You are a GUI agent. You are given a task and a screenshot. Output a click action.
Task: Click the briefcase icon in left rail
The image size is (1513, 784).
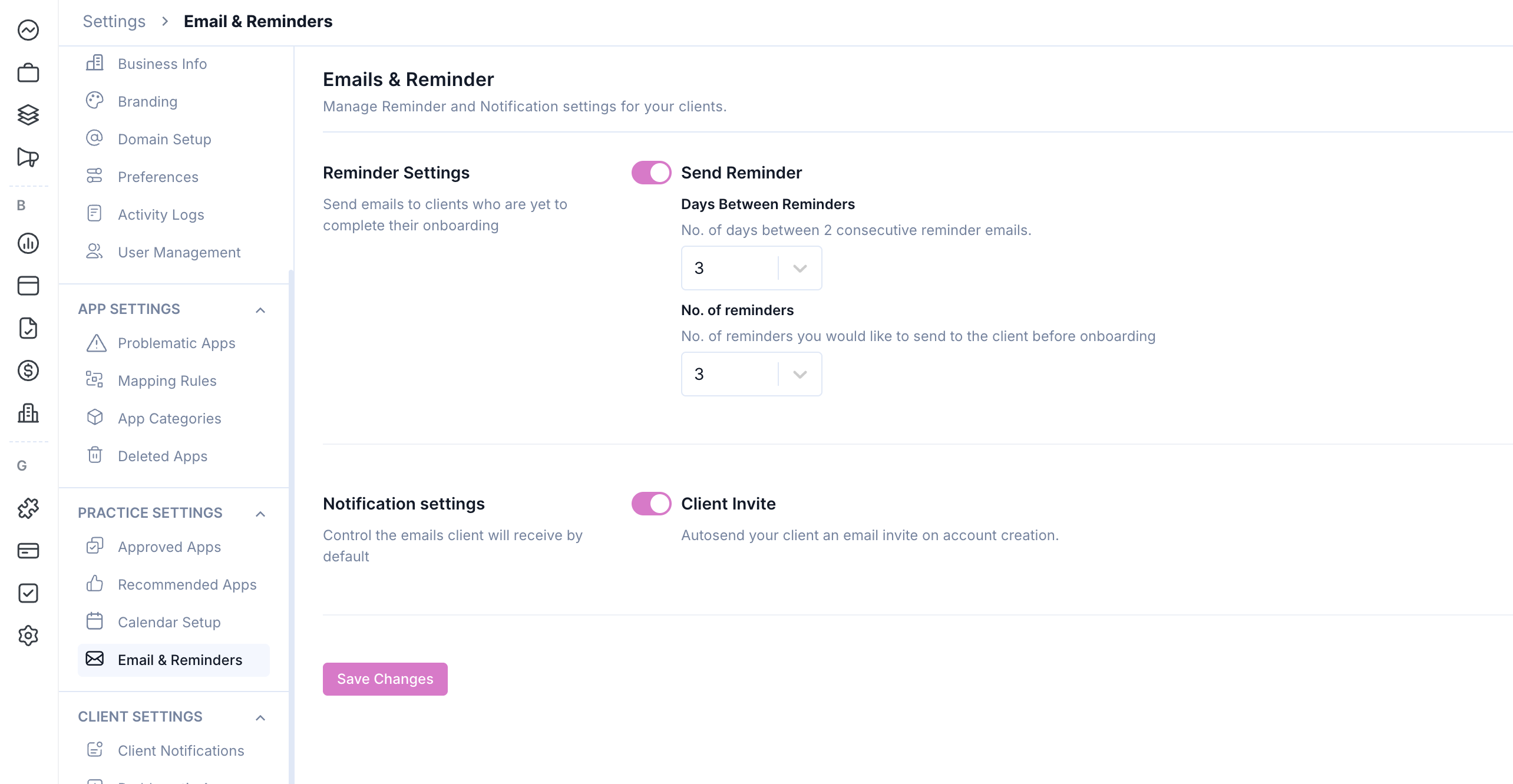click(28, 73)
